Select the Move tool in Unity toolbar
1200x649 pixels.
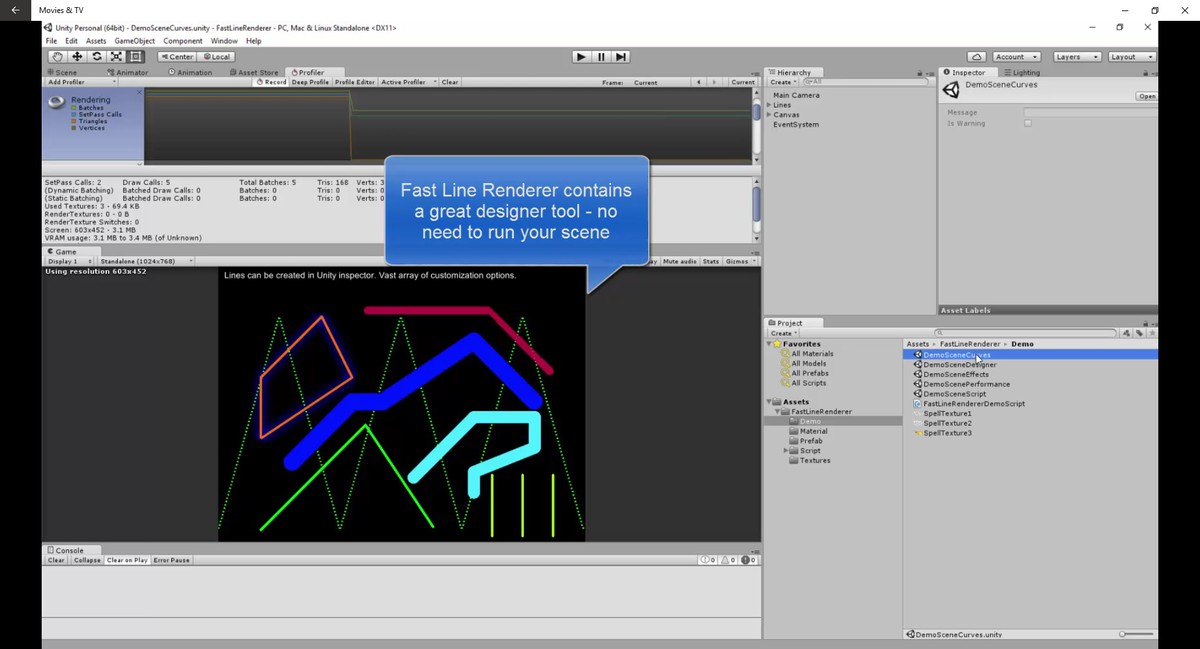77,57
